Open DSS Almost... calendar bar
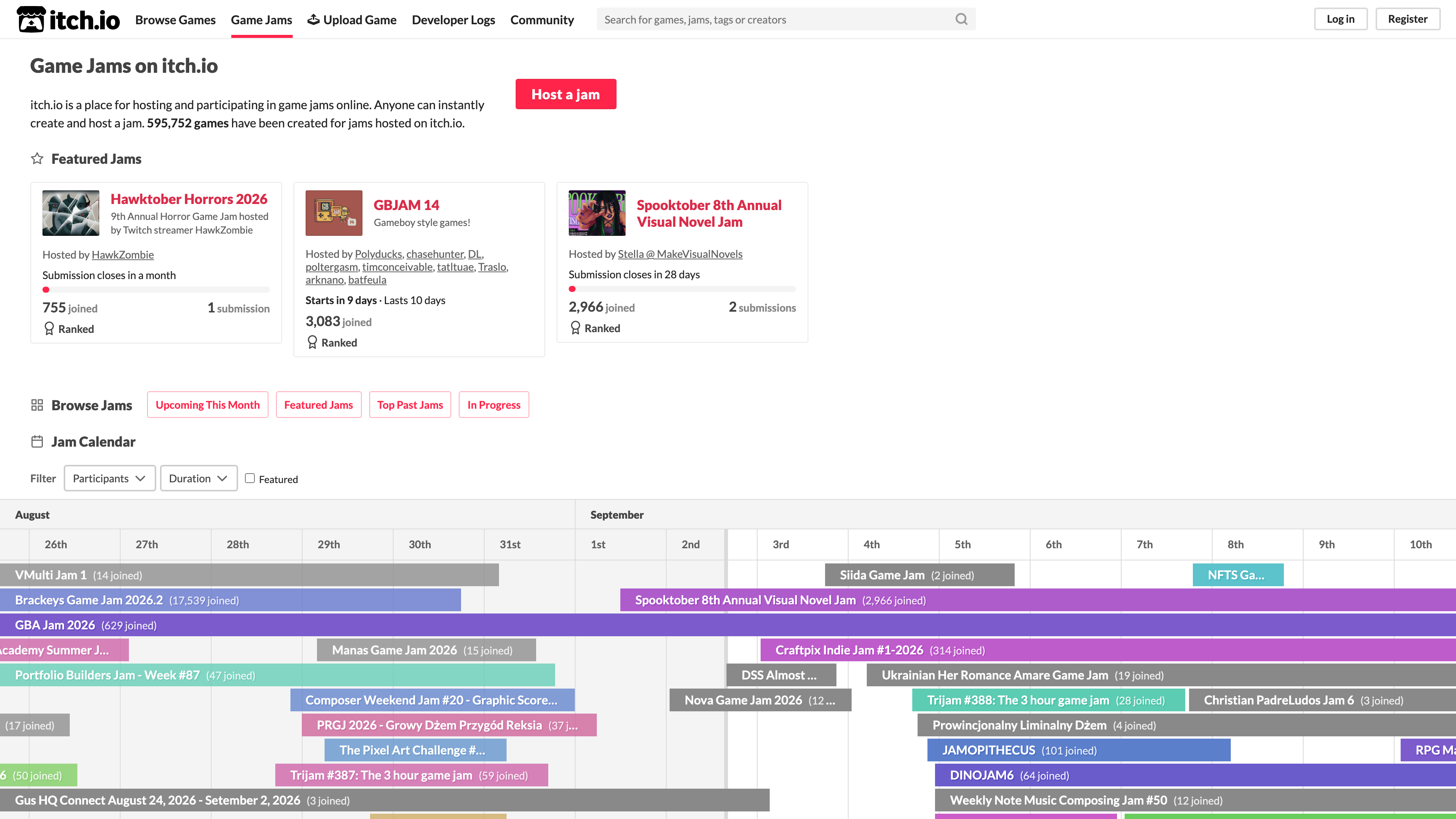Image resolution: width=1456 pixels, height=819 pixels. [781, 675]
